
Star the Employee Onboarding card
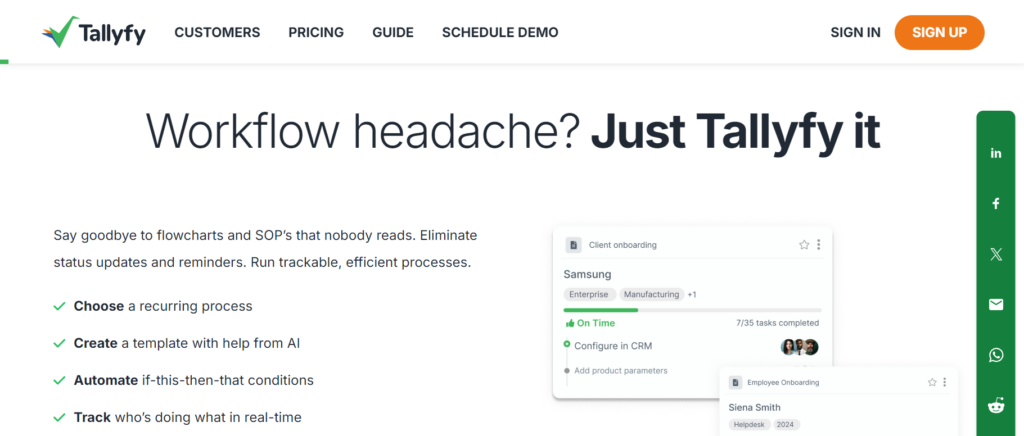tap(932, 382)
